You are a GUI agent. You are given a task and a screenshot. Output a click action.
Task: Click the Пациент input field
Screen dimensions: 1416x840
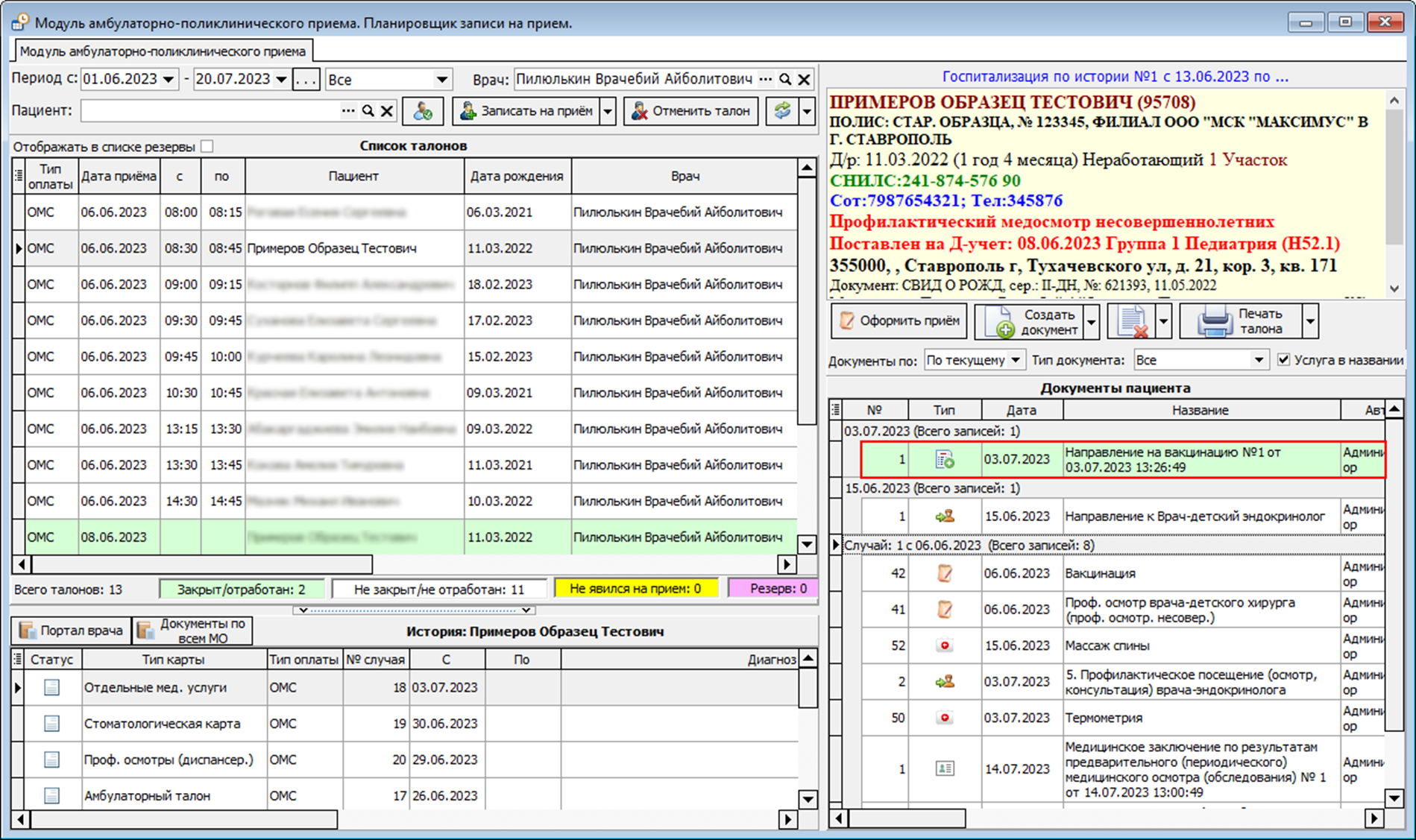(209, 111)
